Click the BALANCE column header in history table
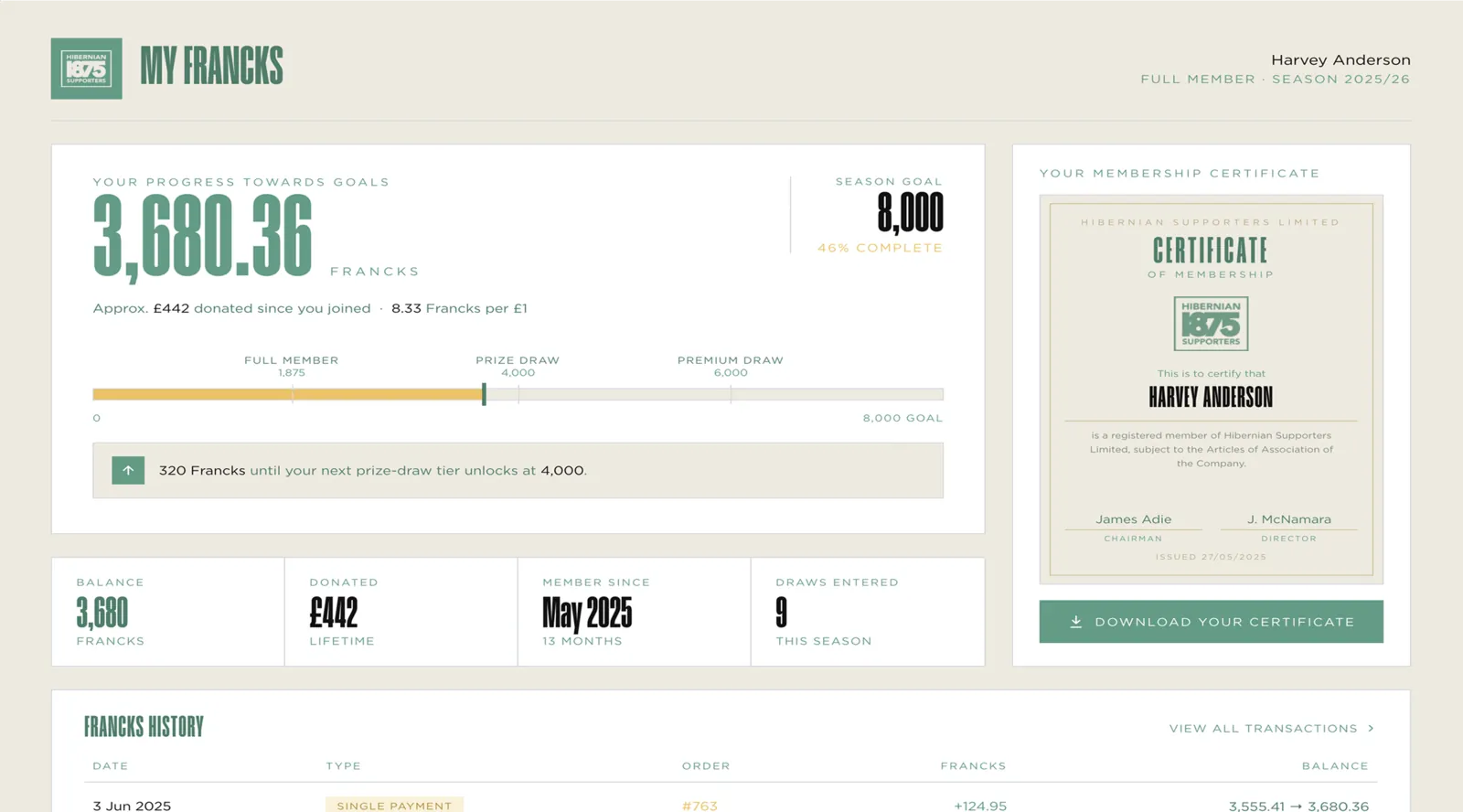The image size is (1463, 812). click(1335, 766)
